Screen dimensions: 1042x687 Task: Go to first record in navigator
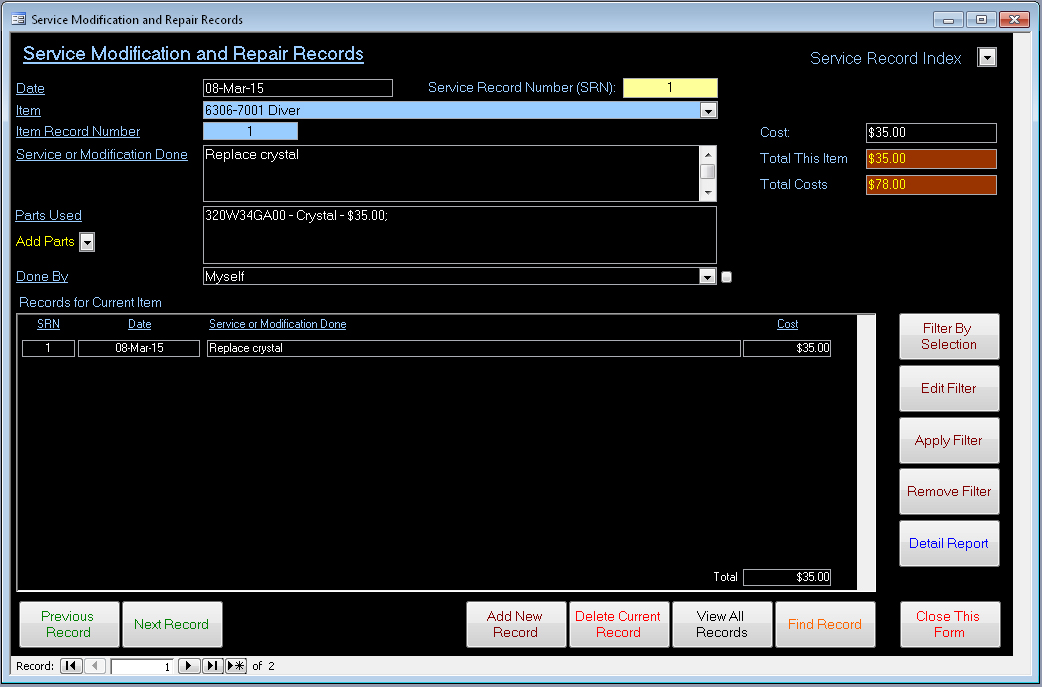[x=71, y=666]
